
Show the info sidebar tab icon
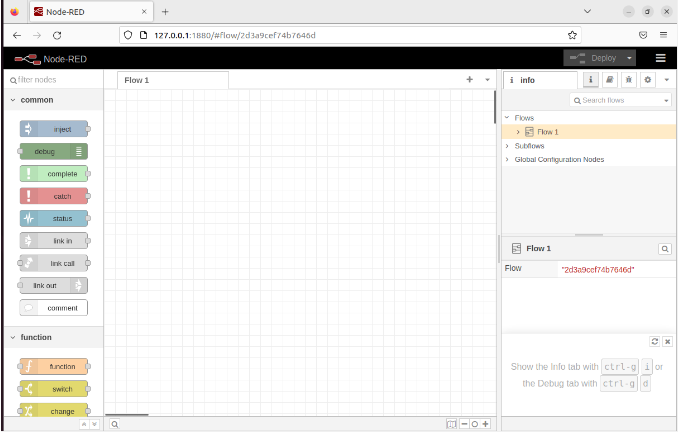click(591, 80)
